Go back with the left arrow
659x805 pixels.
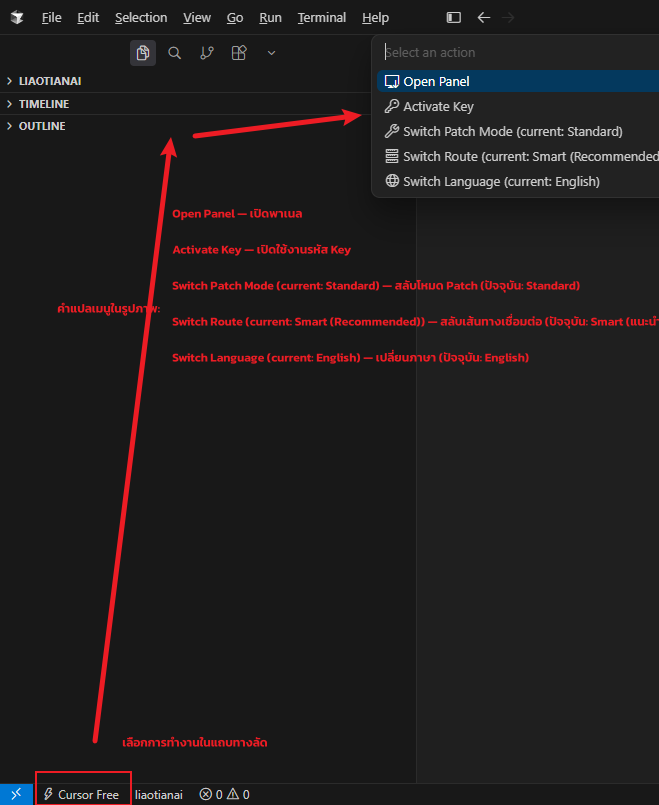[x=483, y=17]
